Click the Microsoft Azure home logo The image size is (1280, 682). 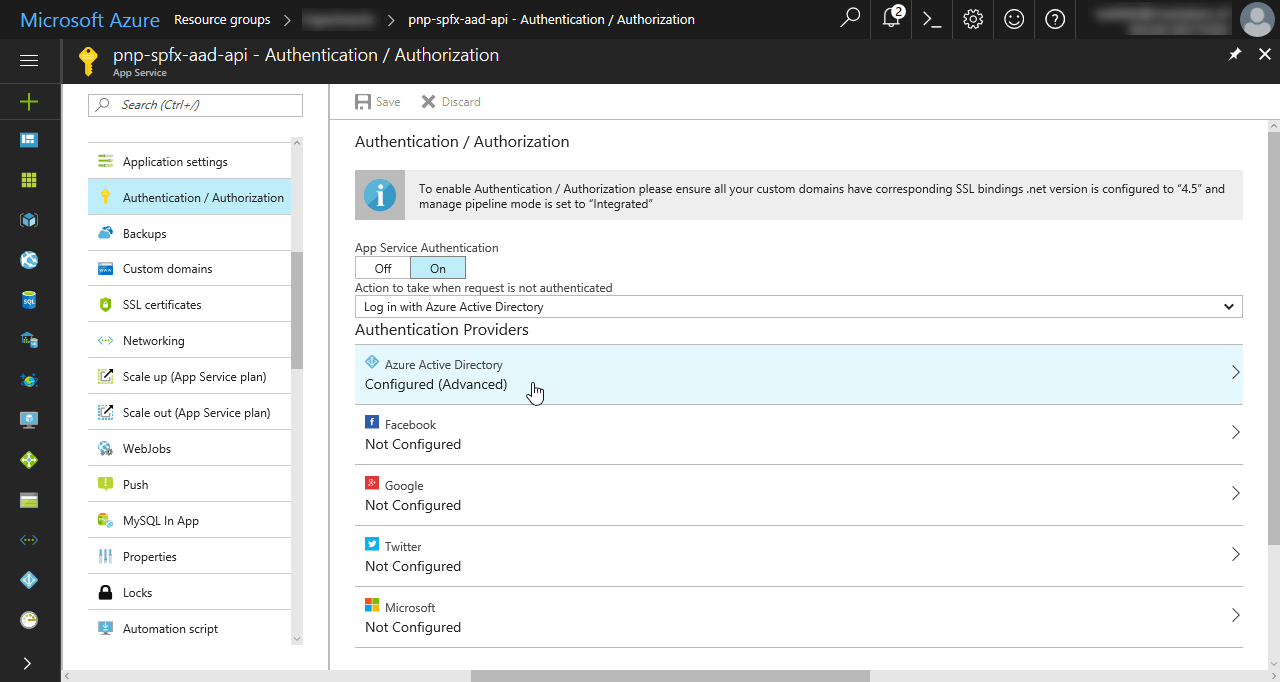coord(89,19)
